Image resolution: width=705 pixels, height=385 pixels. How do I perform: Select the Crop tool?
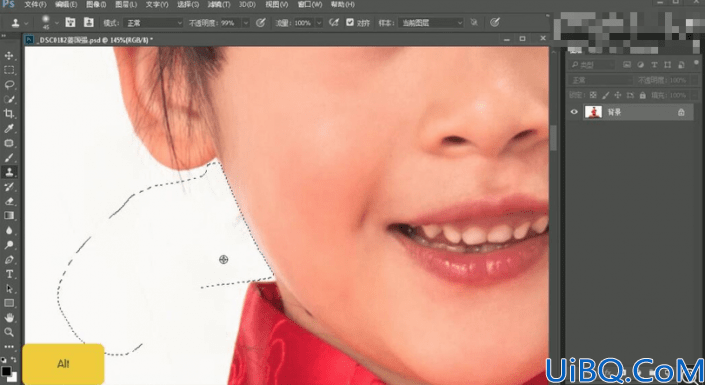9,114
